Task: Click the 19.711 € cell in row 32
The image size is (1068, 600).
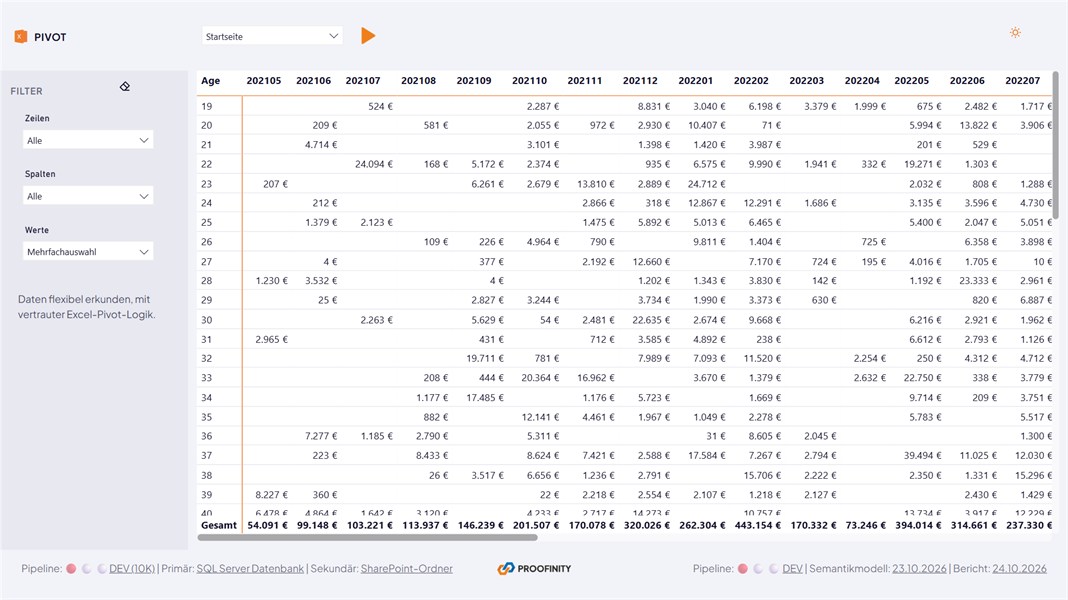Action: (485, 358)
